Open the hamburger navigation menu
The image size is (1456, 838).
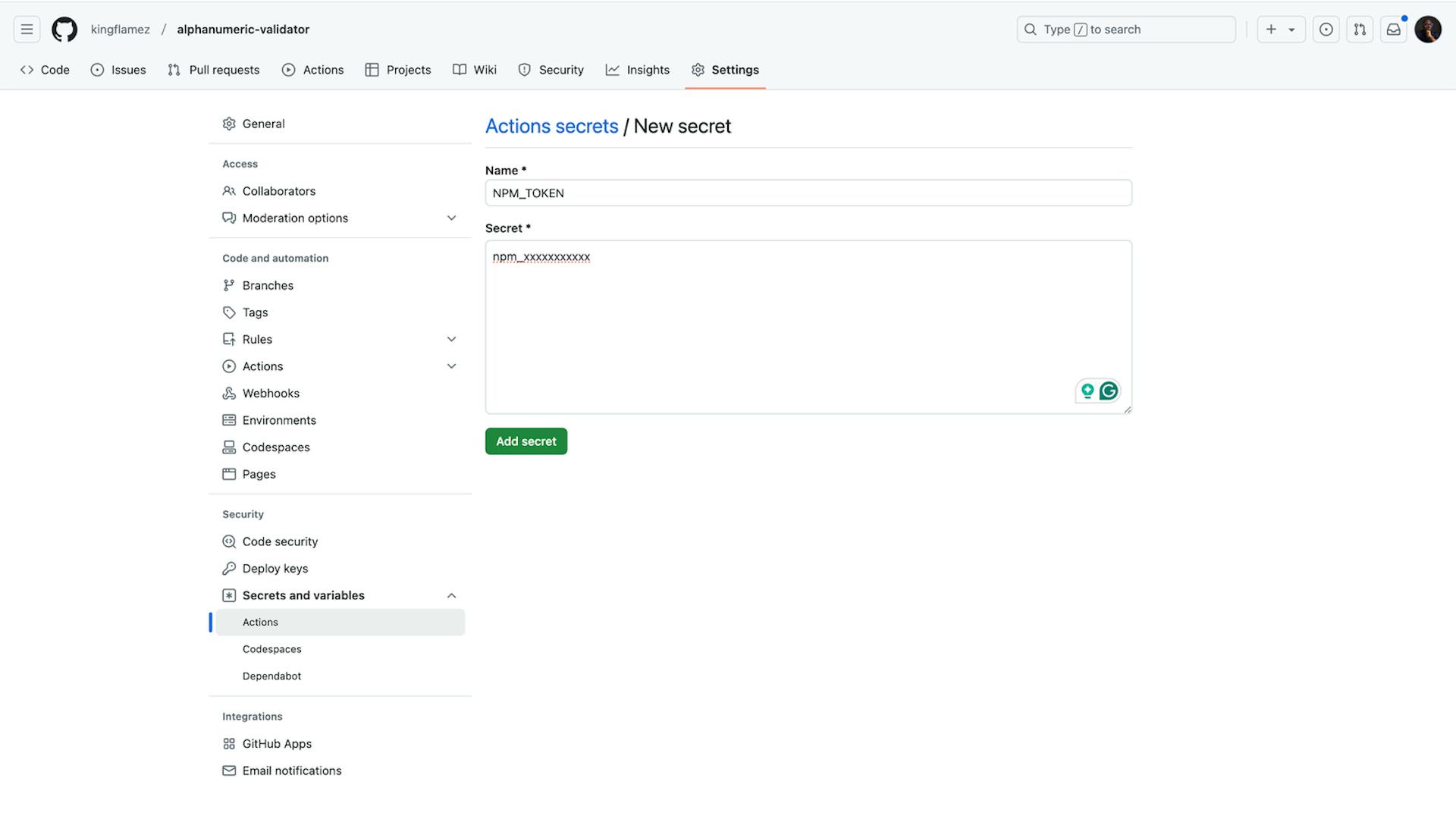pyautogui.click(x=27, y=30)
